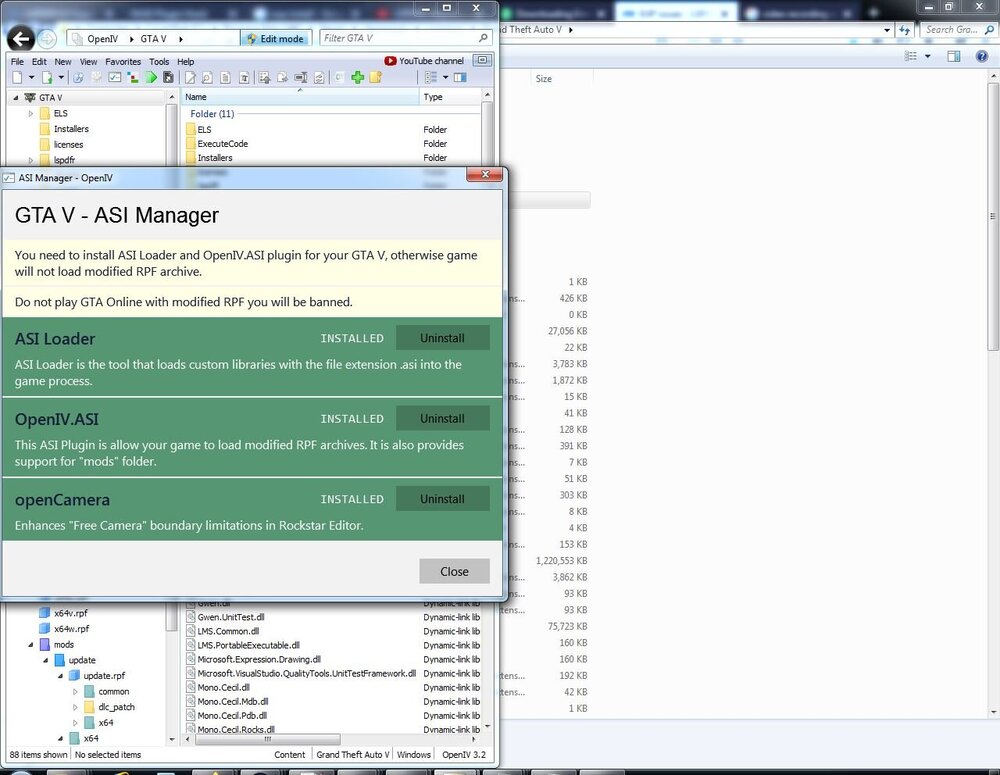Open the Favorites menu
The image size is (1000, 775).
tap(123, 62)
